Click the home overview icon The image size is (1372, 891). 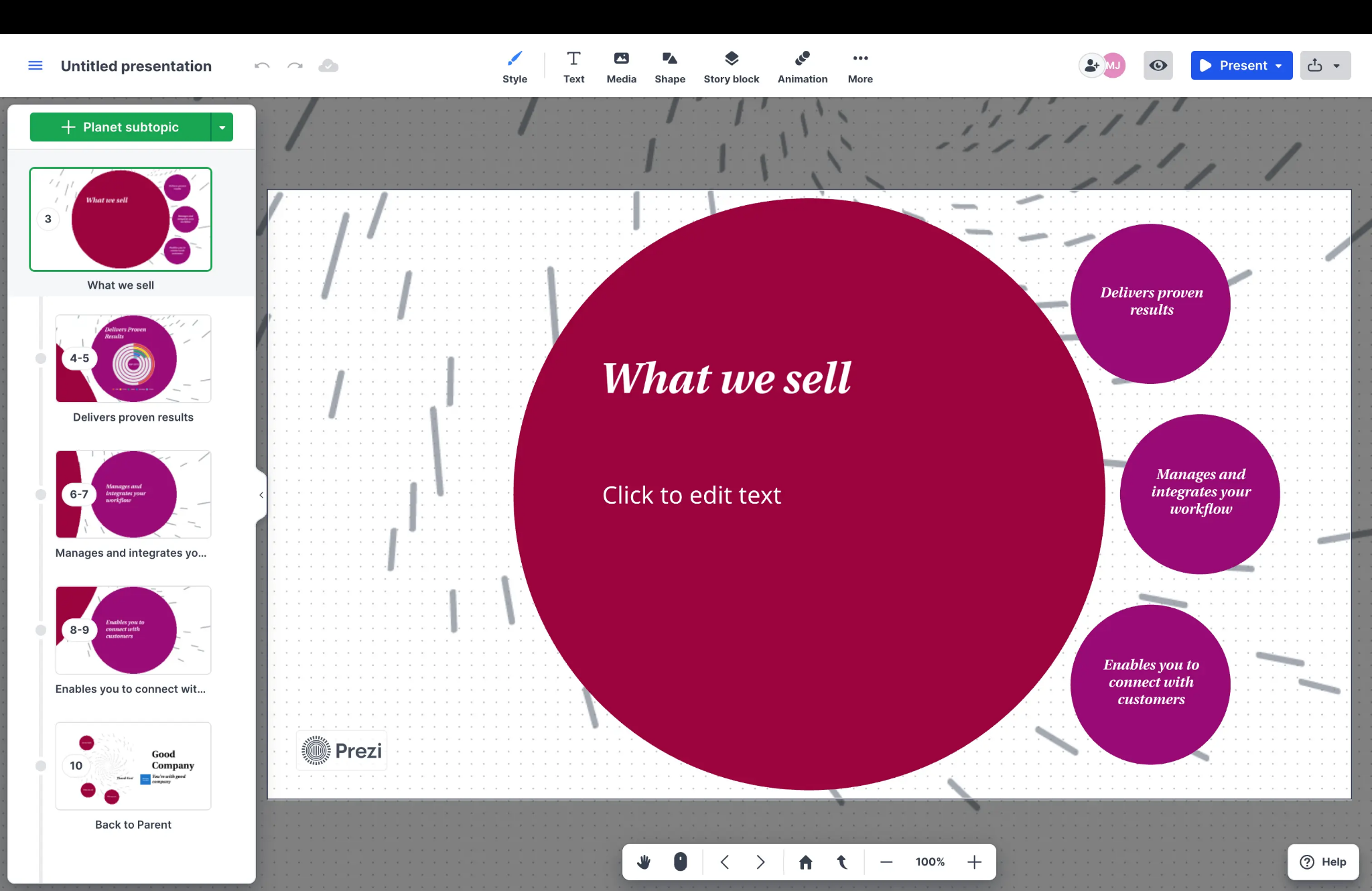pyautogui.click(x=806, y=862)
